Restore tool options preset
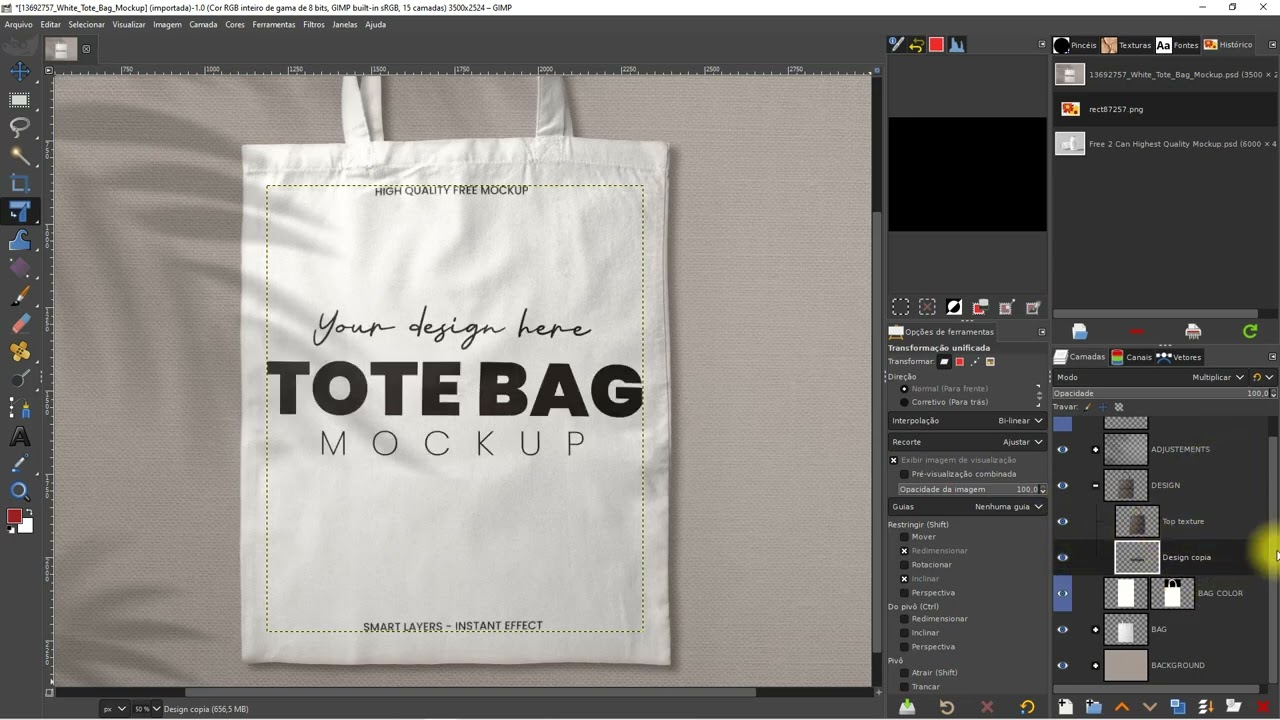 (x=947, y=707)
